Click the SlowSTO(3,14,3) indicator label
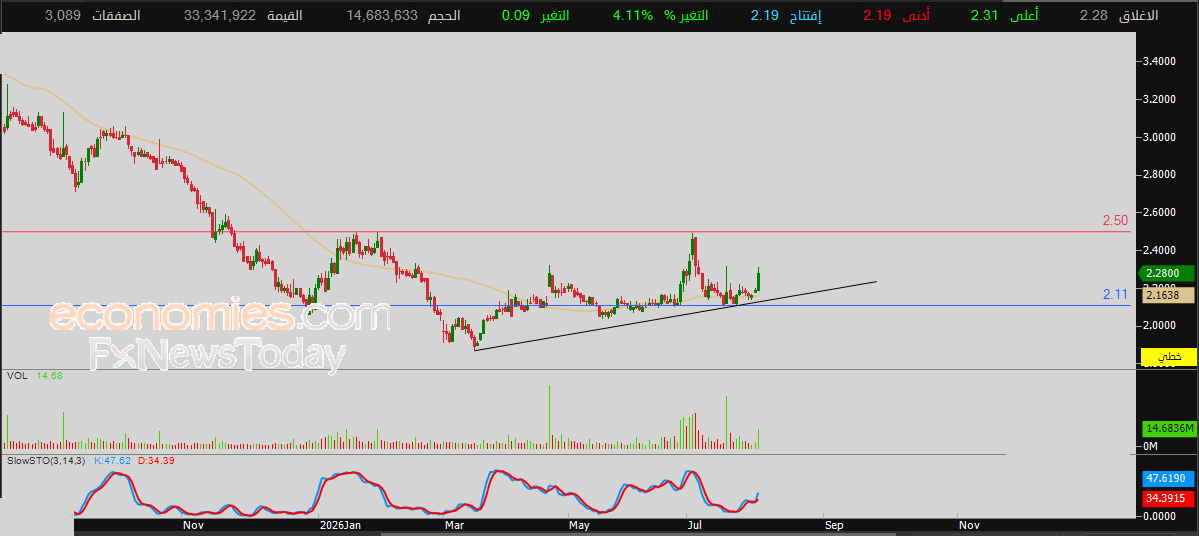This screenshot has height=536, width=1199. pos(47,461)
